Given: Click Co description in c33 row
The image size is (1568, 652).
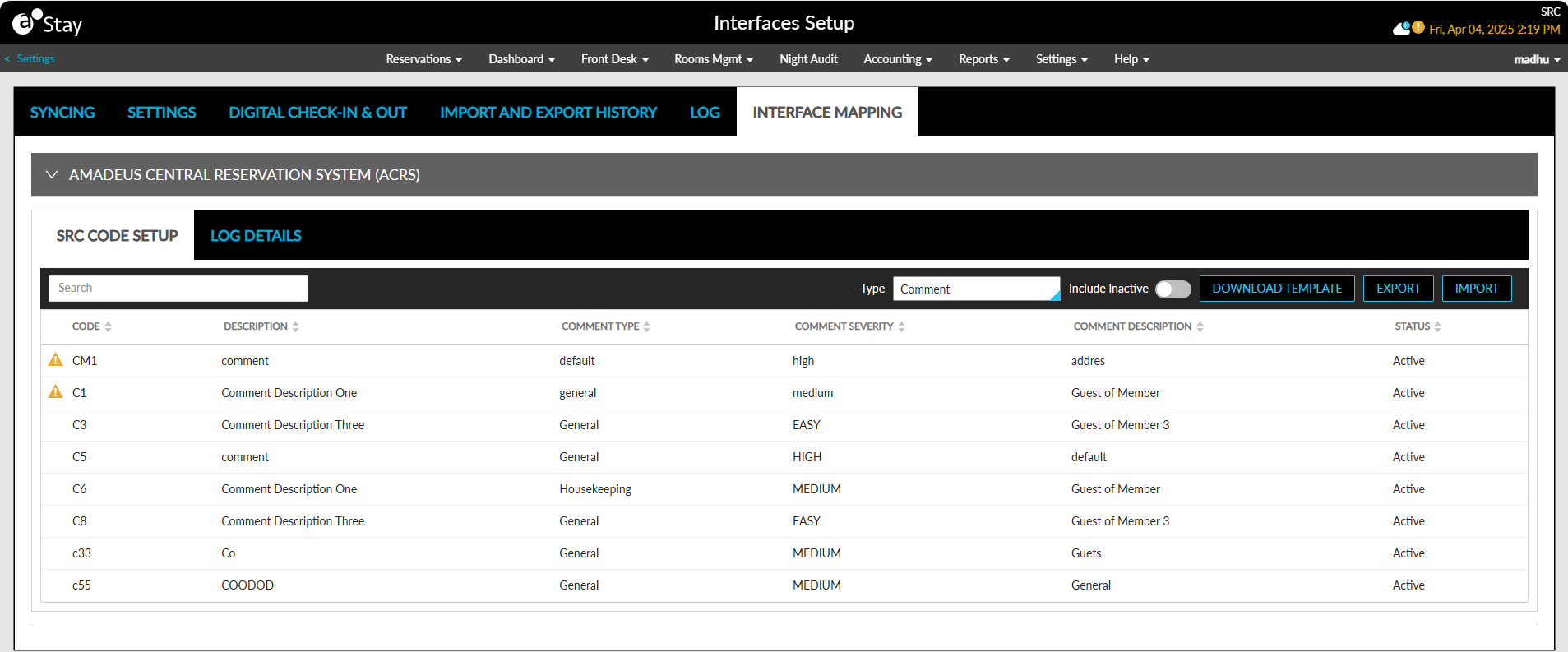Looking at the screenshot, I should (228, 553).
